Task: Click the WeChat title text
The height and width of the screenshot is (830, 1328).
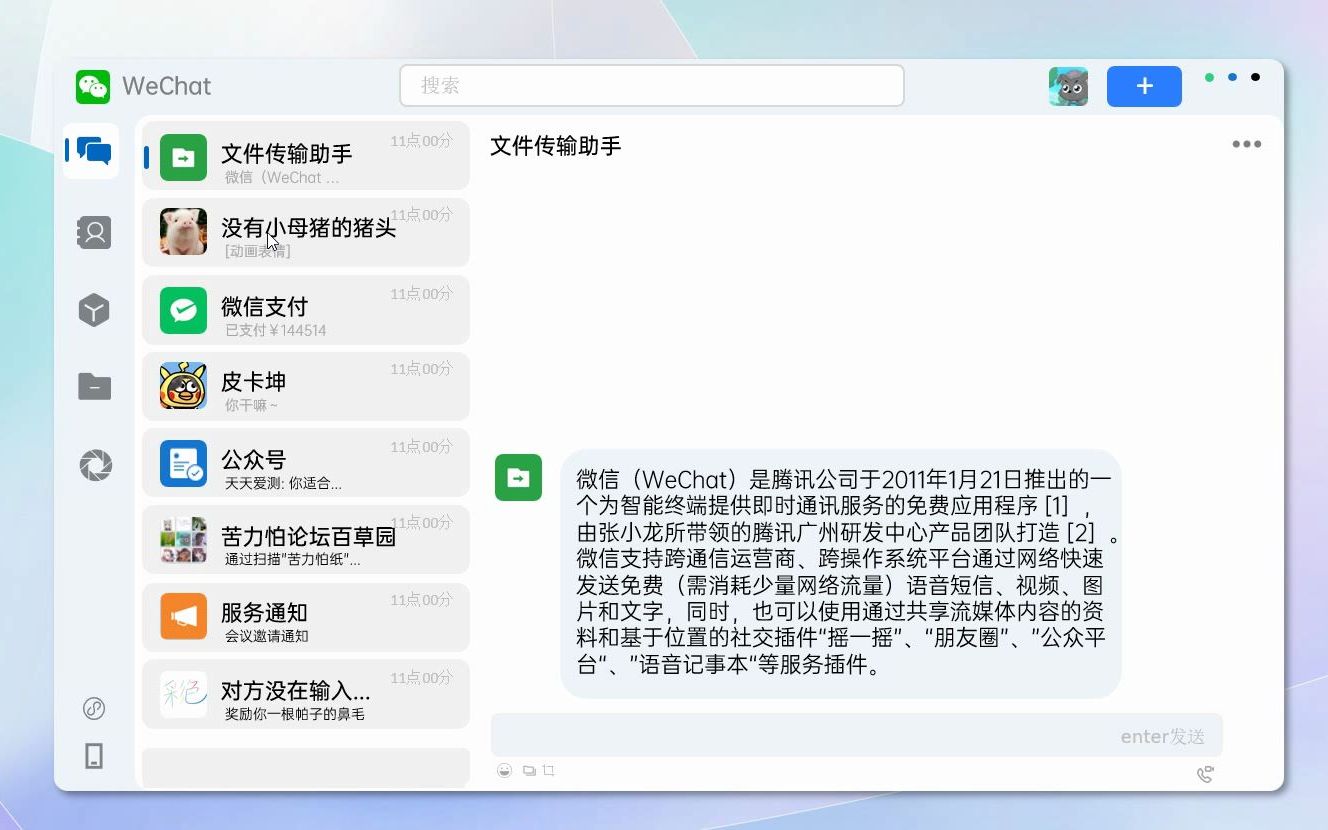Action: coord(167,86)
